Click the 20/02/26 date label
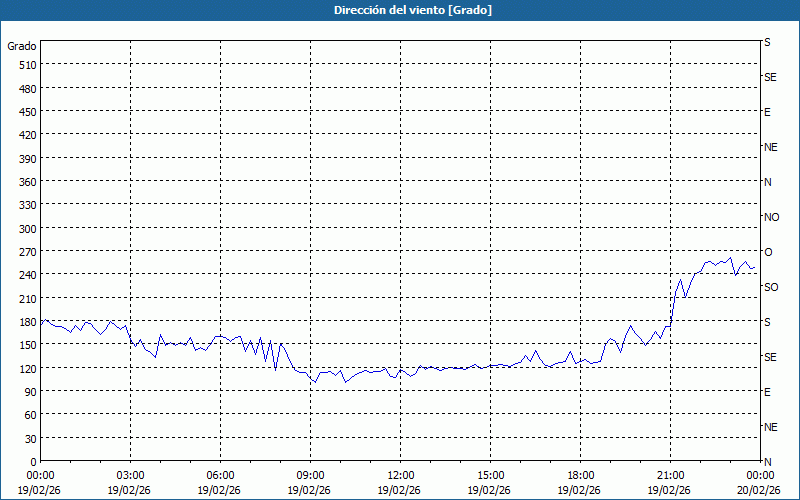800x500 pixels. pyautogui.click(x=759, y=490)
